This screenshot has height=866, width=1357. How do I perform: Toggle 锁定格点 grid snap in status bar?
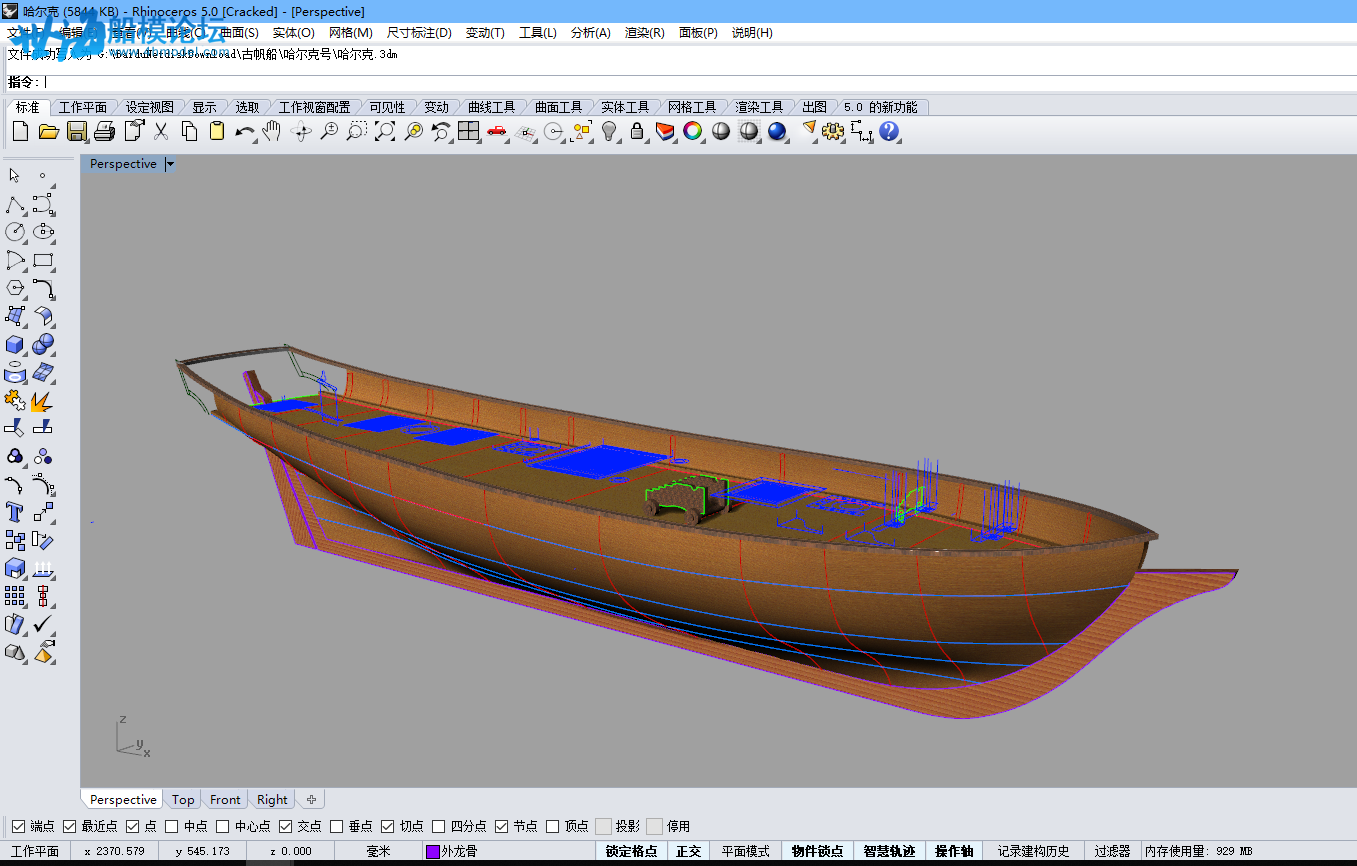(x=632, y=851)
